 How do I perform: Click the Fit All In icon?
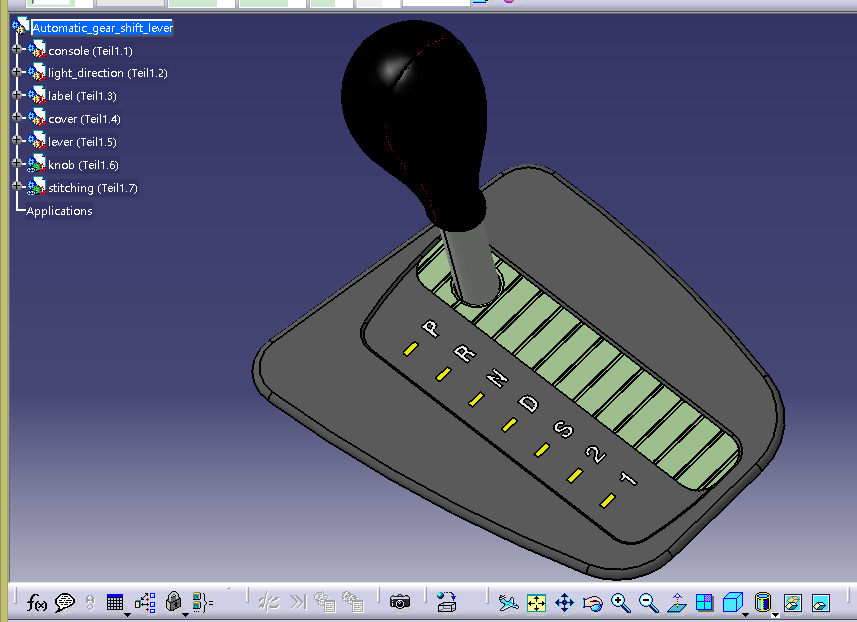(x=537, y=603)
